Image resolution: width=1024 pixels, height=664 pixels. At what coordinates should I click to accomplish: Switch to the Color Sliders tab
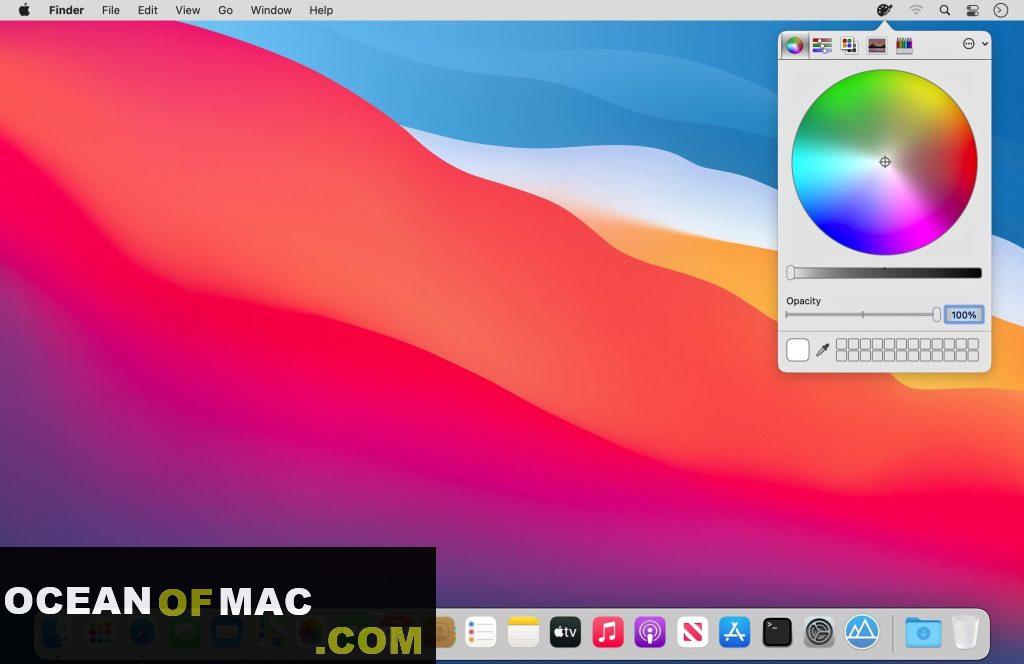point(822,45)
